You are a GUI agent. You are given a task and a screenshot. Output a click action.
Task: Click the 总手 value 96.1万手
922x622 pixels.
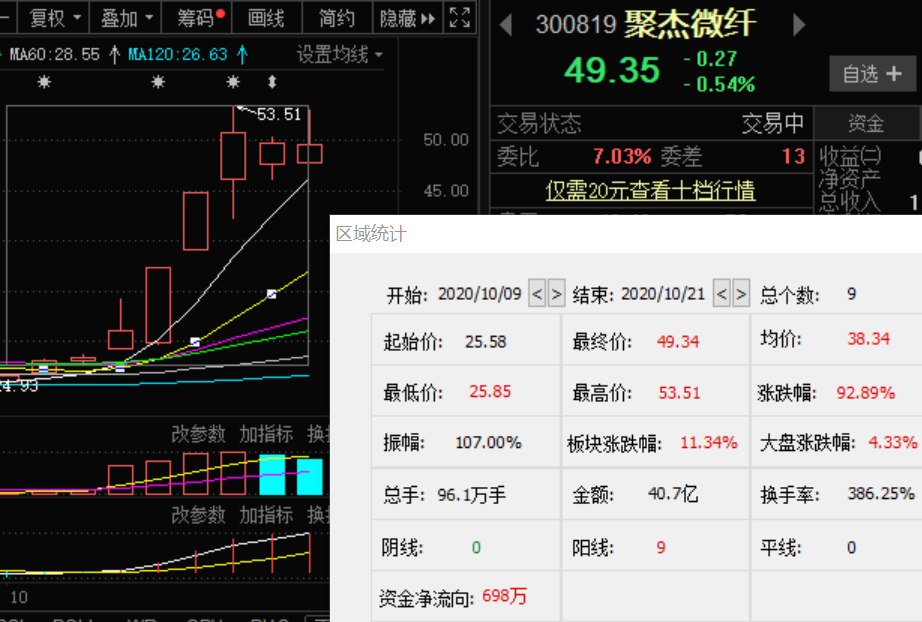point(471,495)
